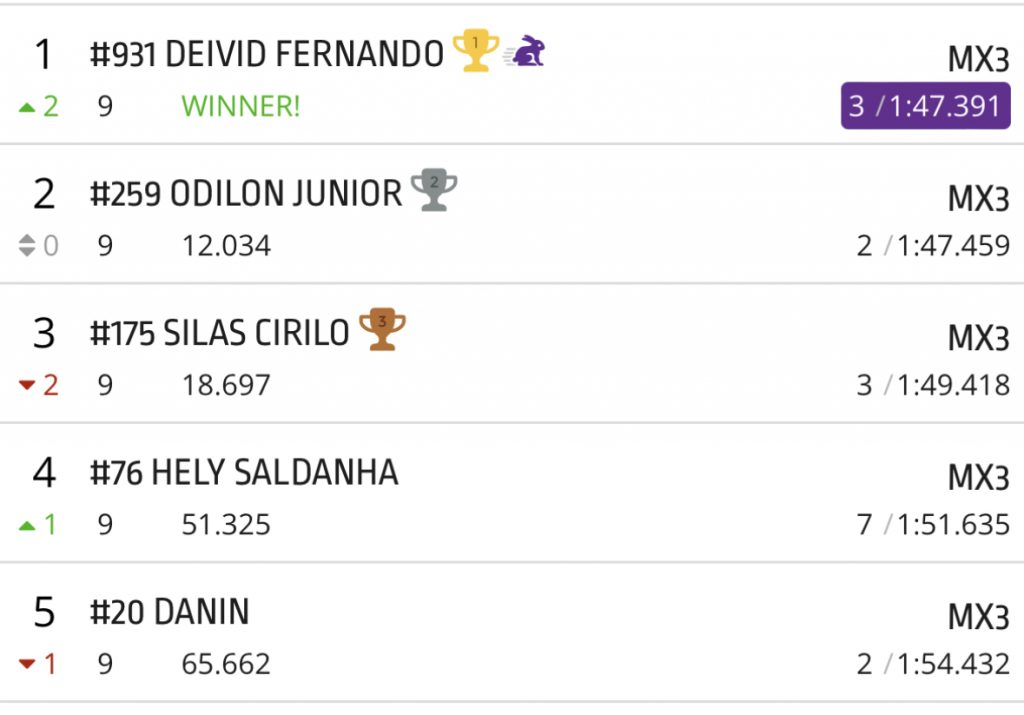Viewport: 1024px width, 715px height.
Task: Click the silver second-place trophy icon
Action: tap(434, 190)
